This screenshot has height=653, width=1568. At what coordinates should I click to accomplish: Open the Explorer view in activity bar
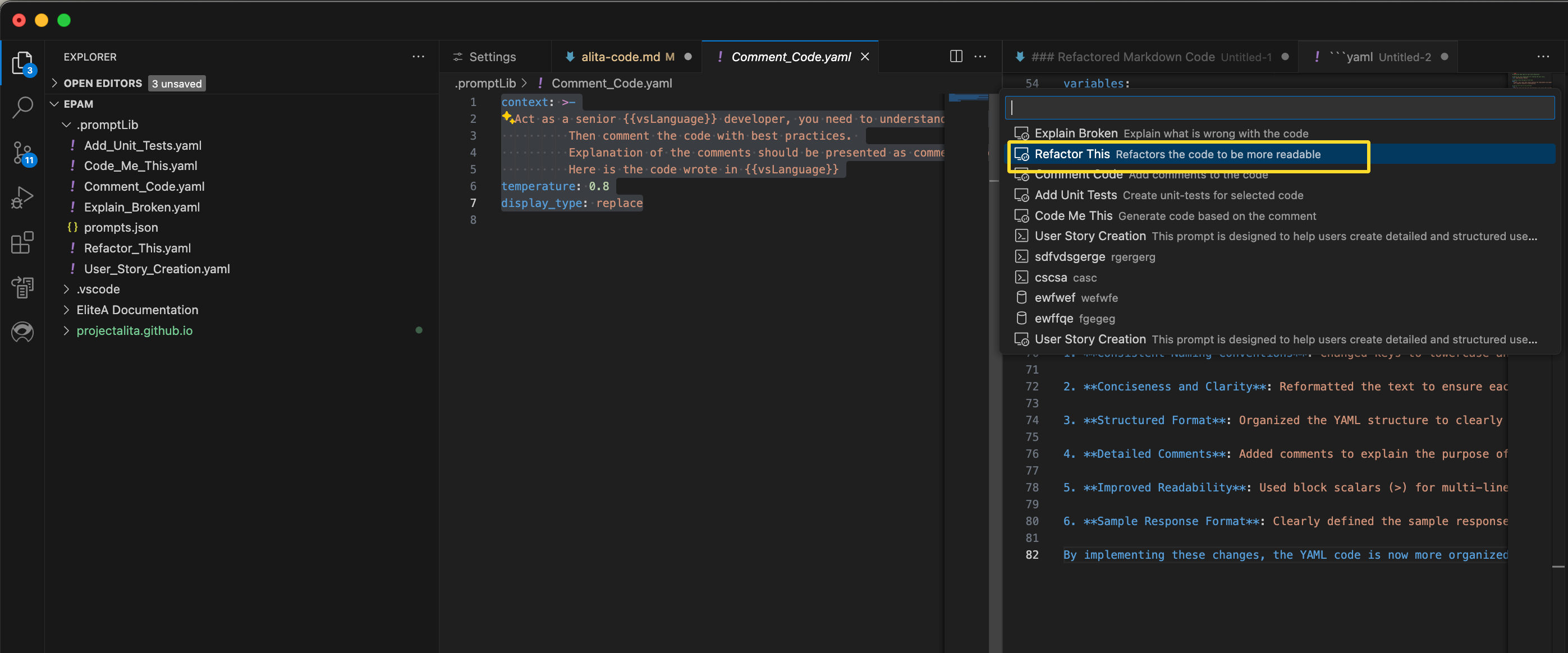(x=22, y=62)
